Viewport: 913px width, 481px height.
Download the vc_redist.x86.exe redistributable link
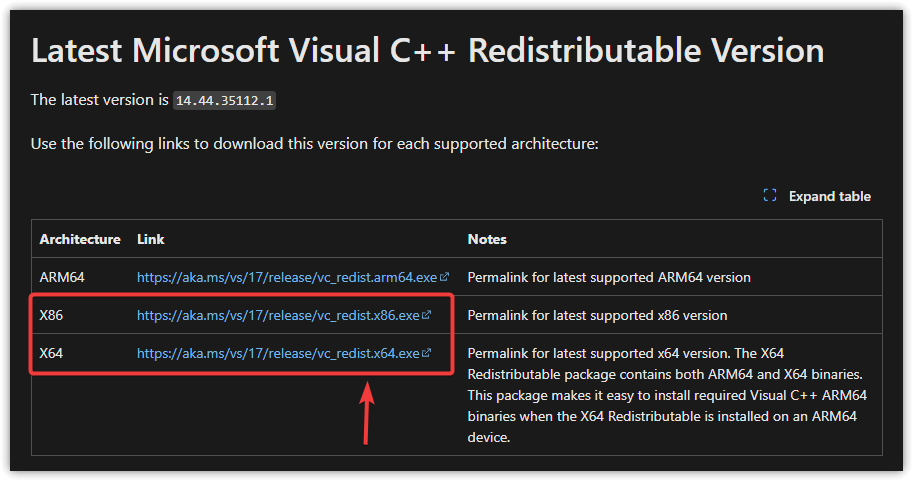tap(278, 315)
